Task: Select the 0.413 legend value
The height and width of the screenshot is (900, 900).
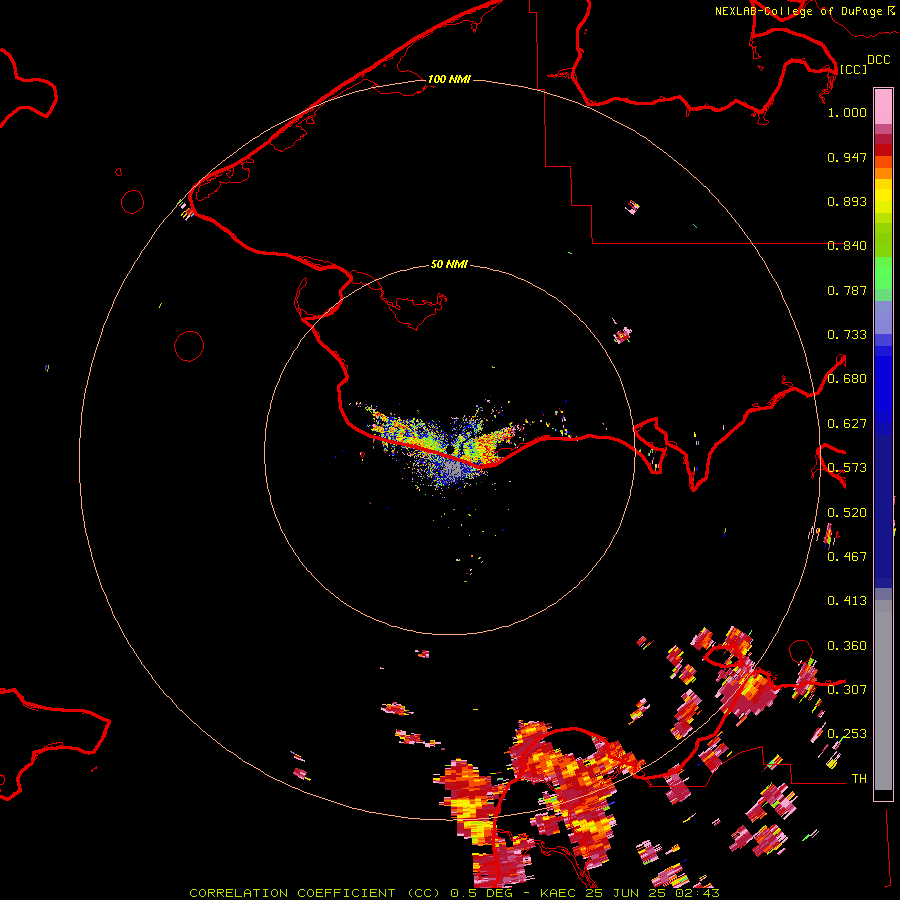Action: (x=847, y=601)
